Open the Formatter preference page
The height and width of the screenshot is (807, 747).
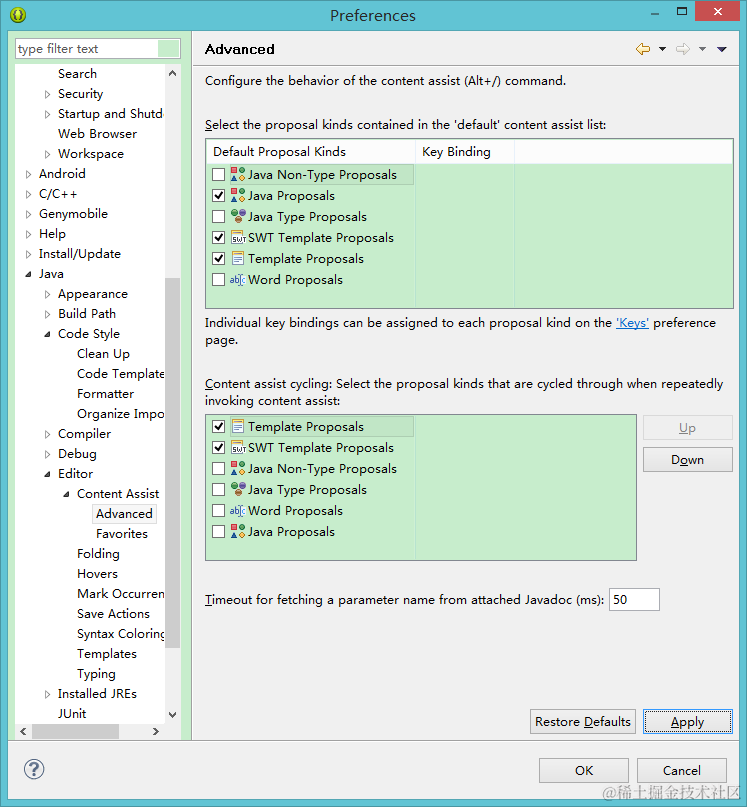(x=106, y=394)
